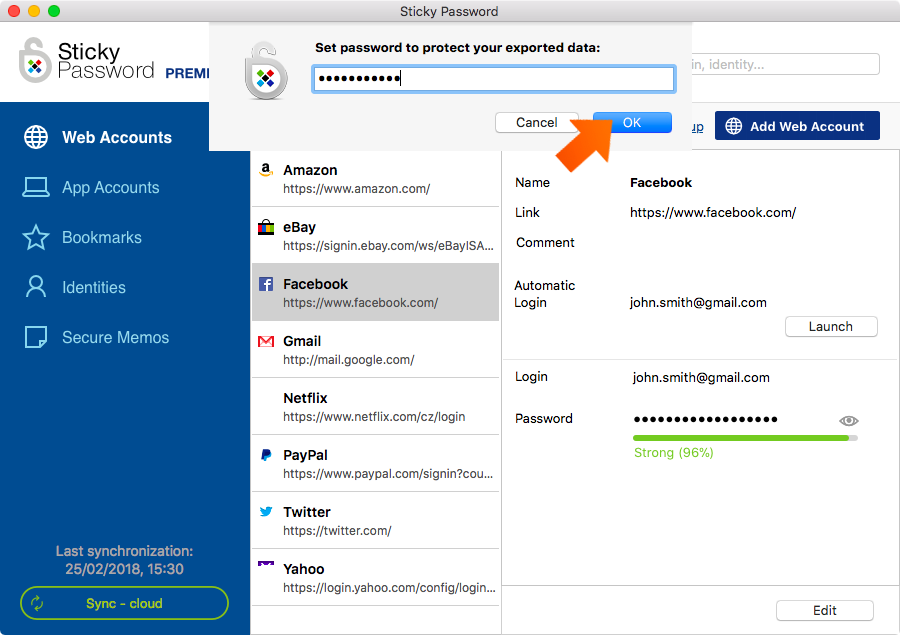The width and height of the screenshot is (900, 635).
Task: Confirm export password with OK
Action: coord(632,122)
